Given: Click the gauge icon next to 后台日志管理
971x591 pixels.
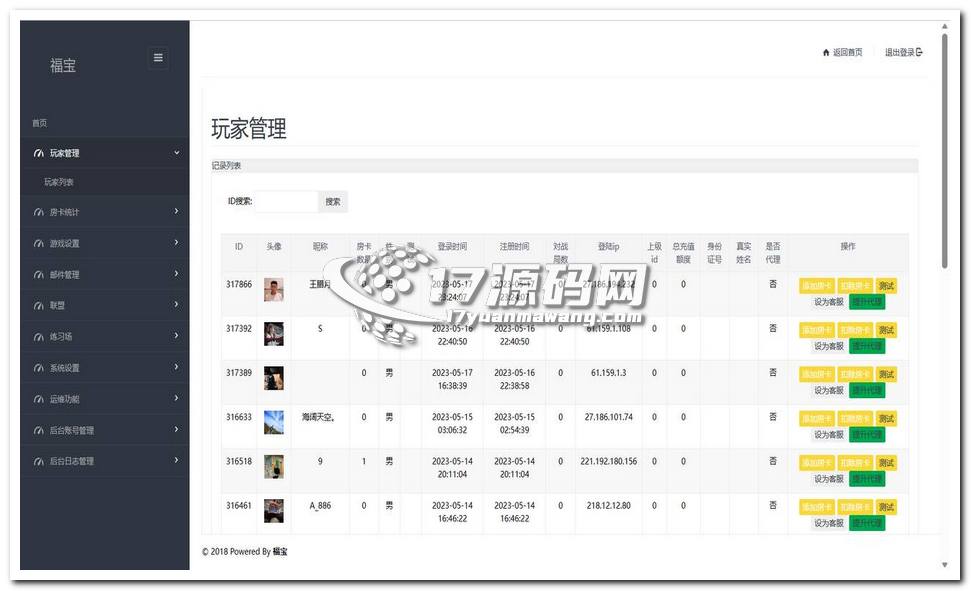Looking at the screenshot, I should point(39,462).
